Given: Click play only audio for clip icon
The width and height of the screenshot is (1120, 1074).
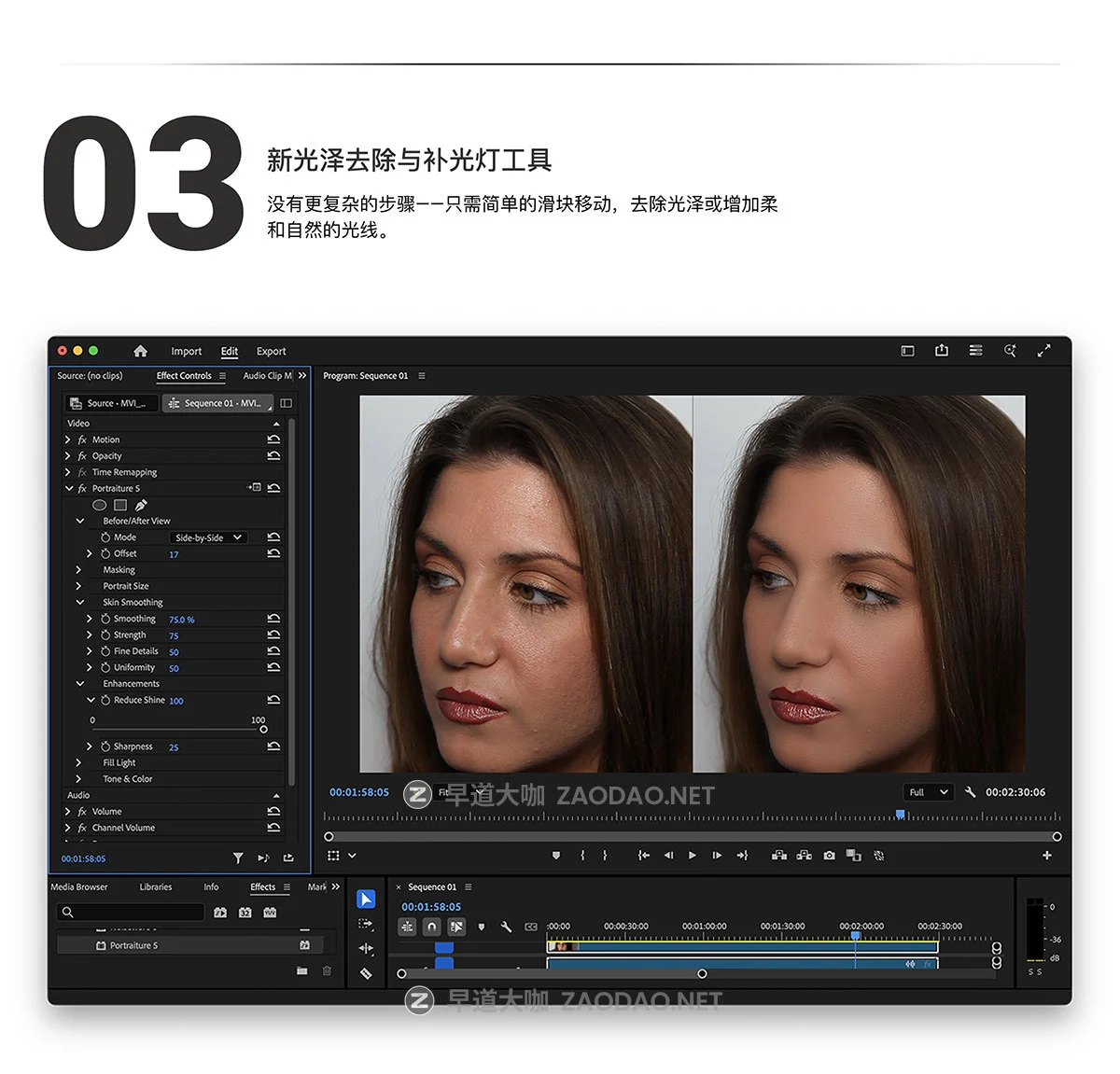Looking at the screenshot, I should (263, 858).
